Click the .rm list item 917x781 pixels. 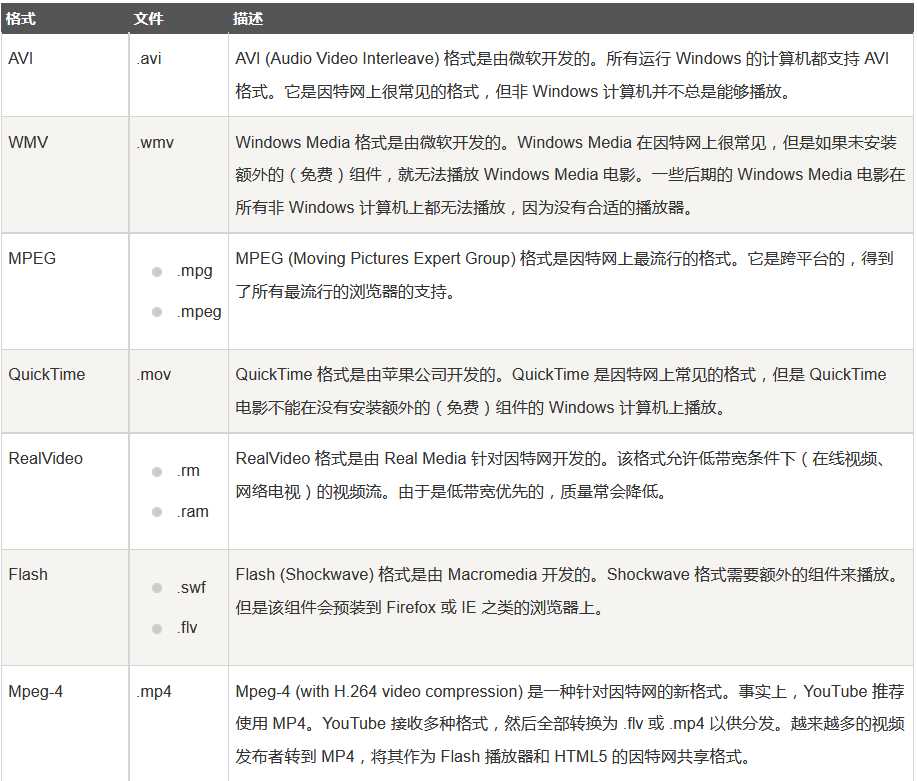click(x=188, y=471)
